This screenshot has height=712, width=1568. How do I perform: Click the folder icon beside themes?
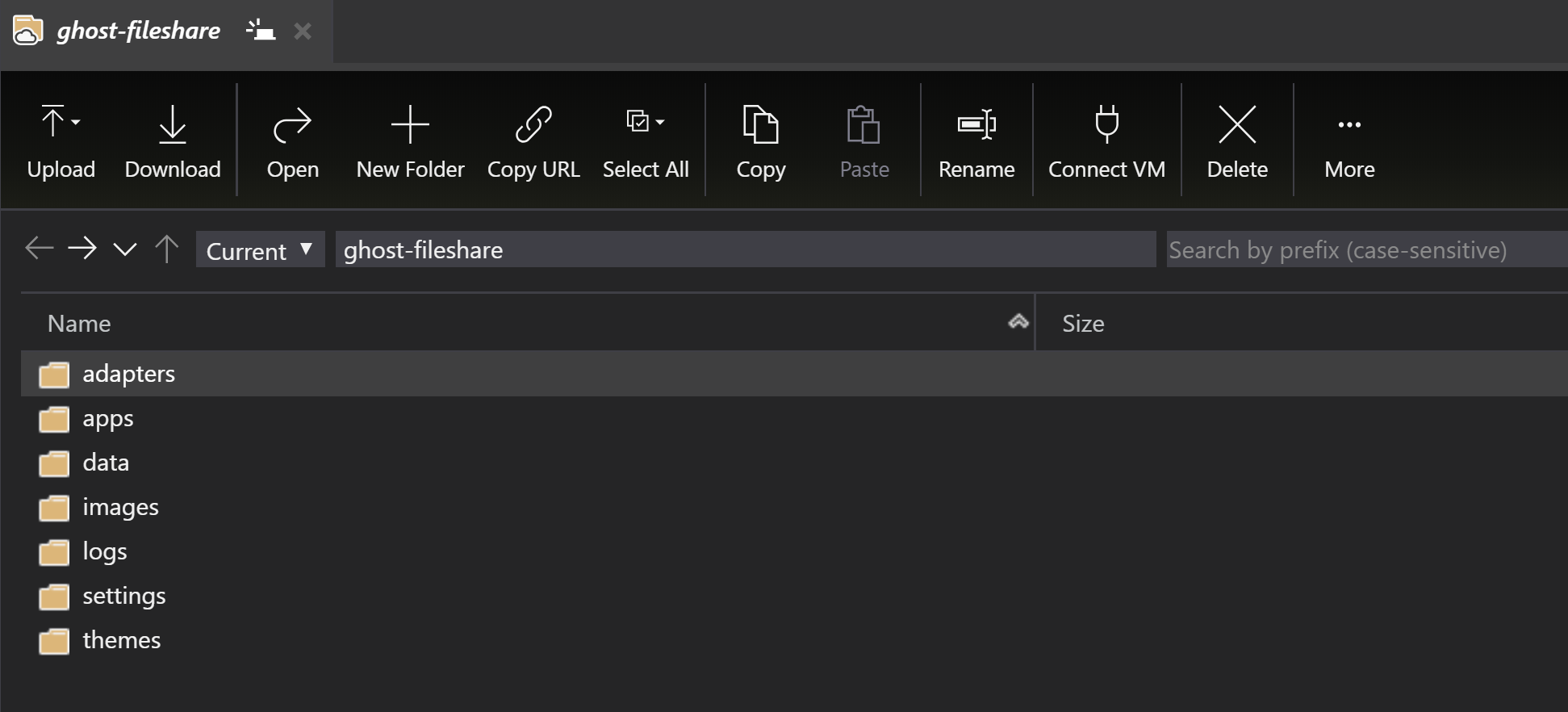[x=54, y=641]
